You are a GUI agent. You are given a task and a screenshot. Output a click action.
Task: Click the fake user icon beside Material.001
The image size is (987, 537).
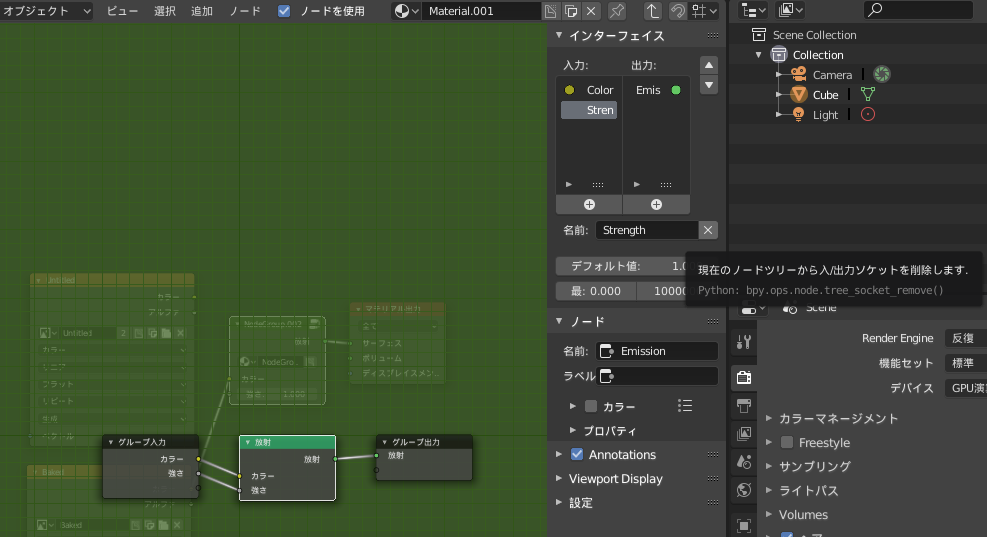(x=551, y=11)
